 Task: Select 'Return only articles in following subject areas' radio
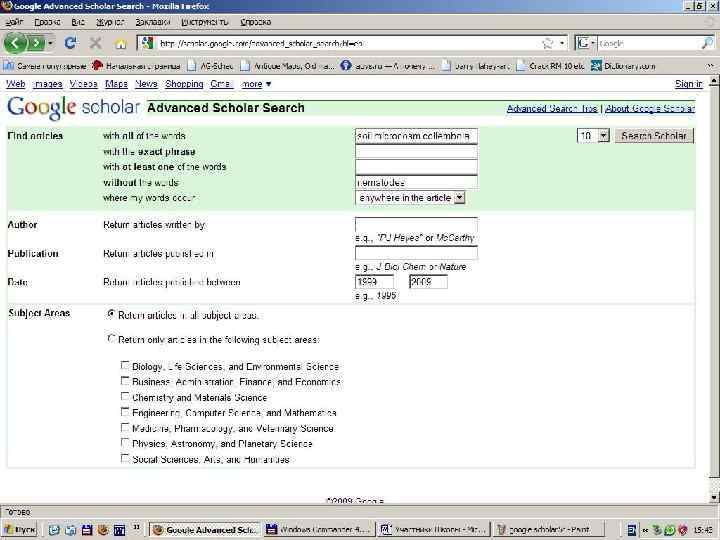point(111,339)
